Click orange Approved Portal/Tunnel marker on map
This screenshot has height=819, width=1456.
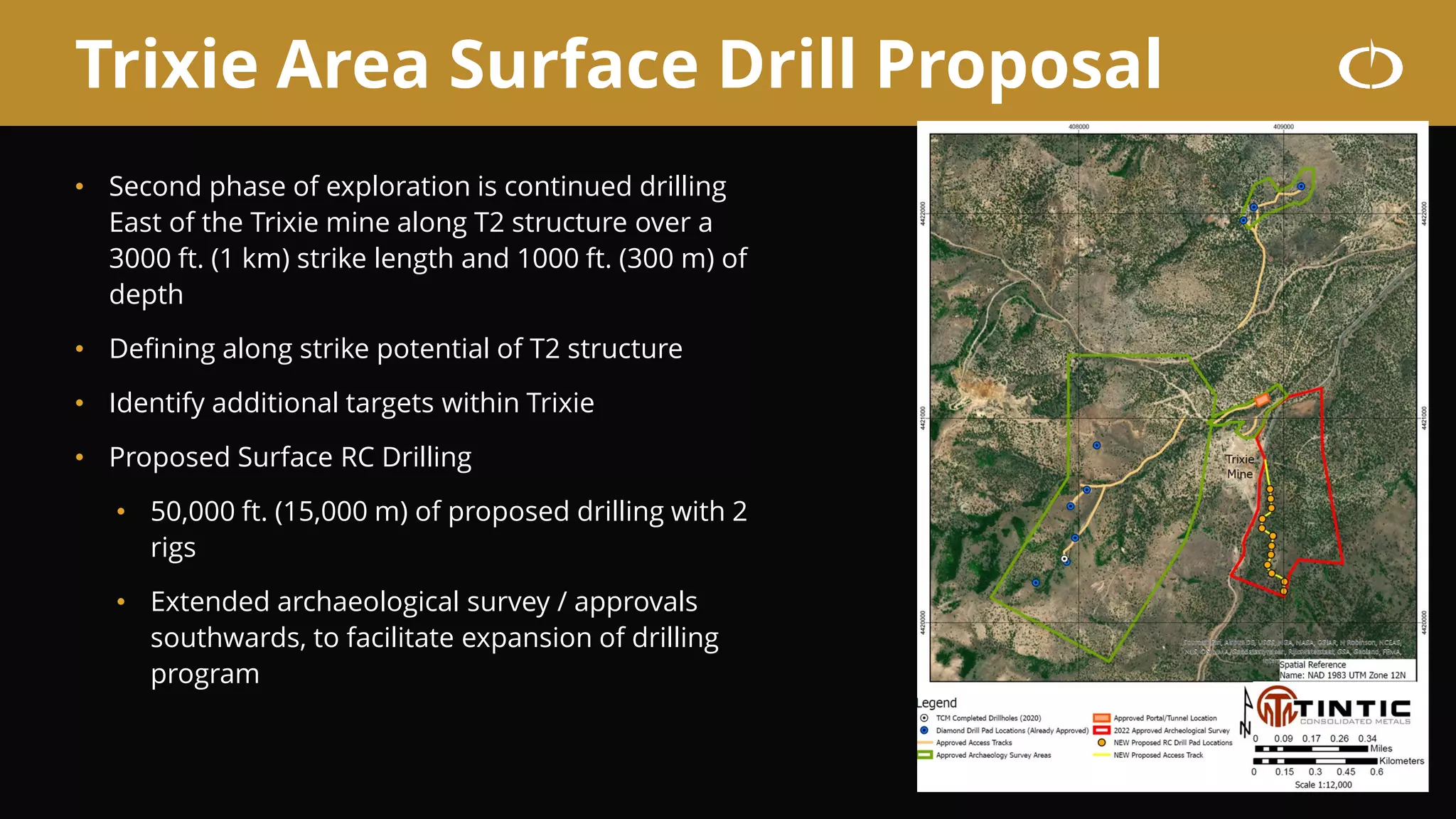pyautogui.click(x=1262, y=400)
